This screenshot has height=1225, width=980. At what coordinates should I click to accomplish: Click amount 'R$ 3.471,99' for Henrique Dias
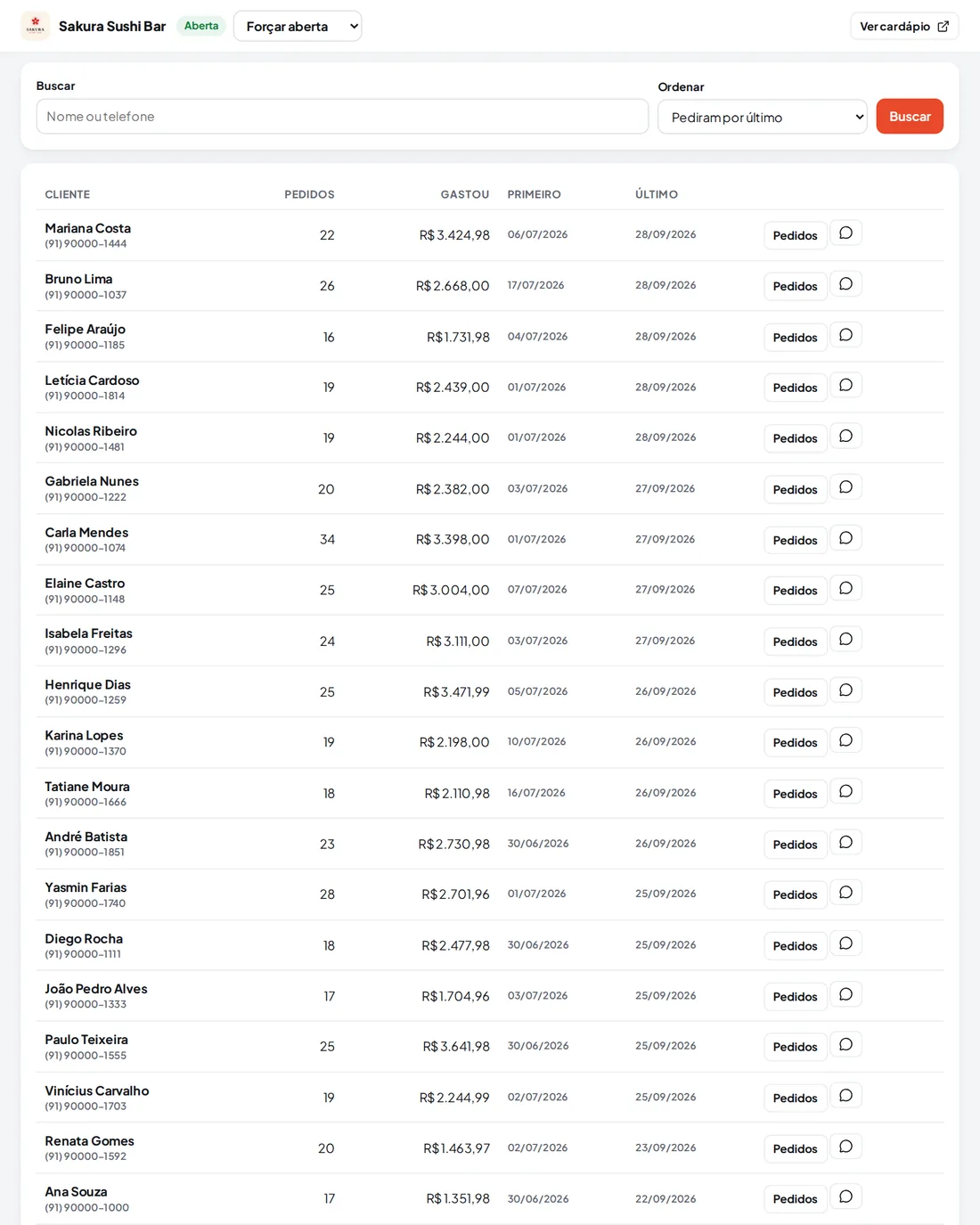point(456,691)
